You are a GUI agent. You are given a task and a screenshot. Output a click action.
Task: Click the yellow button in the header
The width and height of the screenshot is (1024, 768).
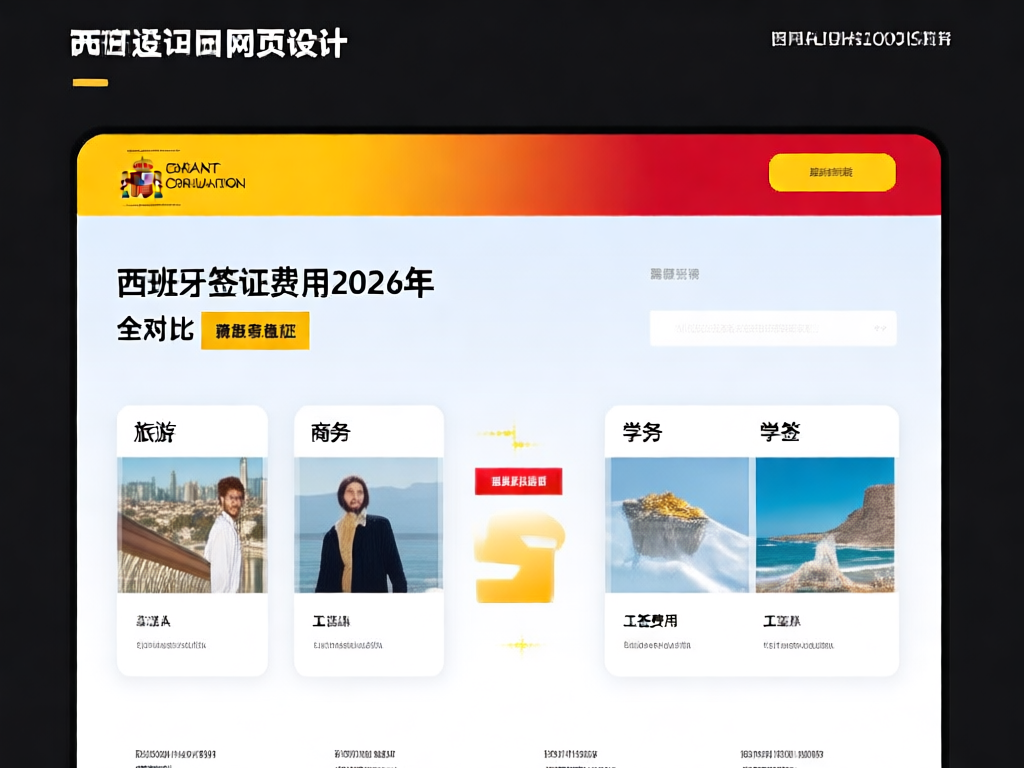click(832, 172)
